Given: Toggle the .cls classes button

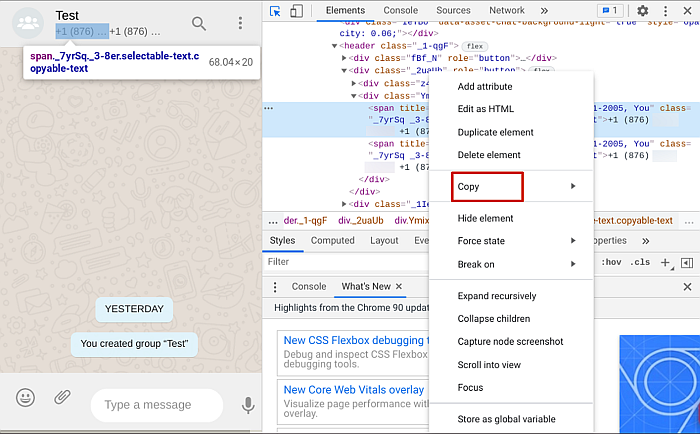Looking at the screenshot, I should tap(640, 262).
